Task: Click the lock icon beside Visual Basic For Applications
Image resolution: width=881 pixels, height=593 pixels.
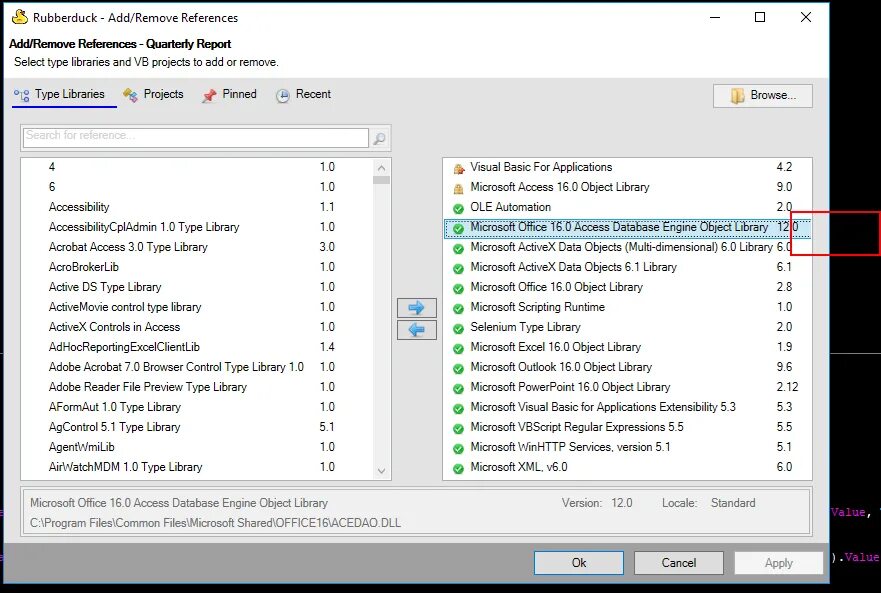Action: [459, 168]
